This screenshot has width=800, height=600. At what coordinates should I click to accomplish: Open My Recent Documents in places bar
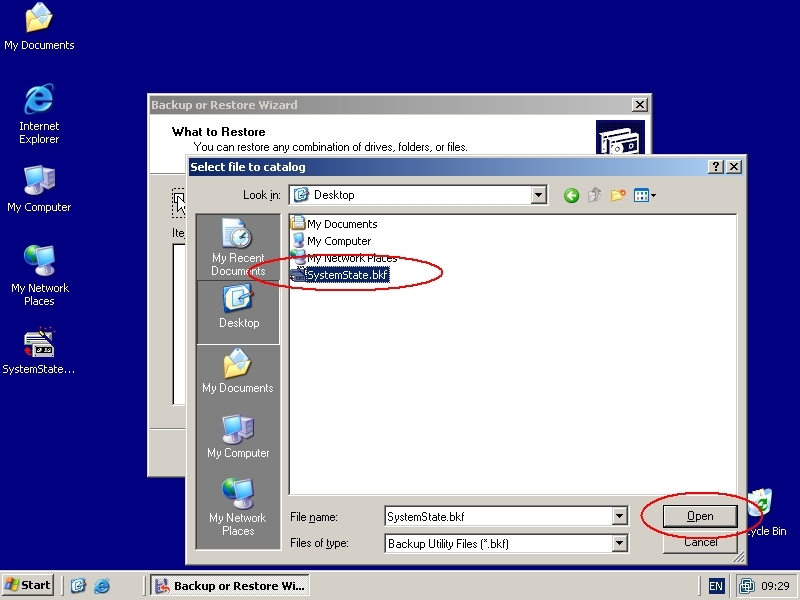tap(238, 247)
